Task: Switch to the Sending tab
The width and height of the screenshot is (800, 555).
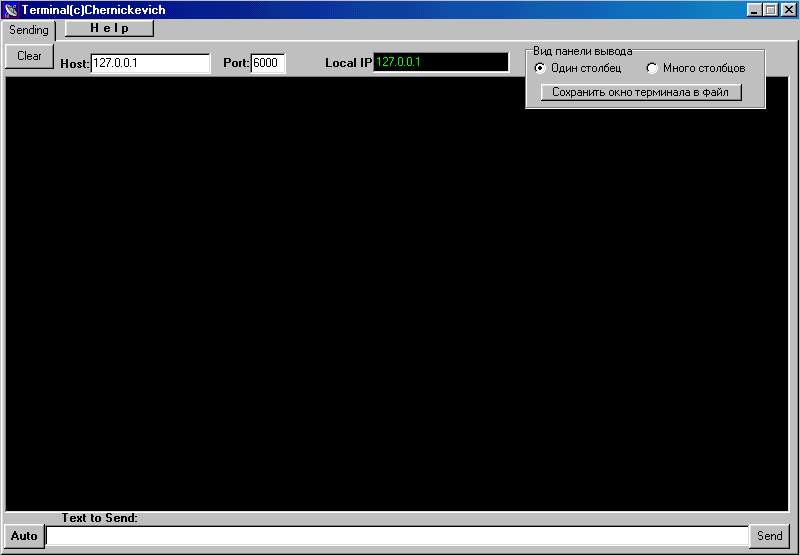Action: click(x=29, y=30)
